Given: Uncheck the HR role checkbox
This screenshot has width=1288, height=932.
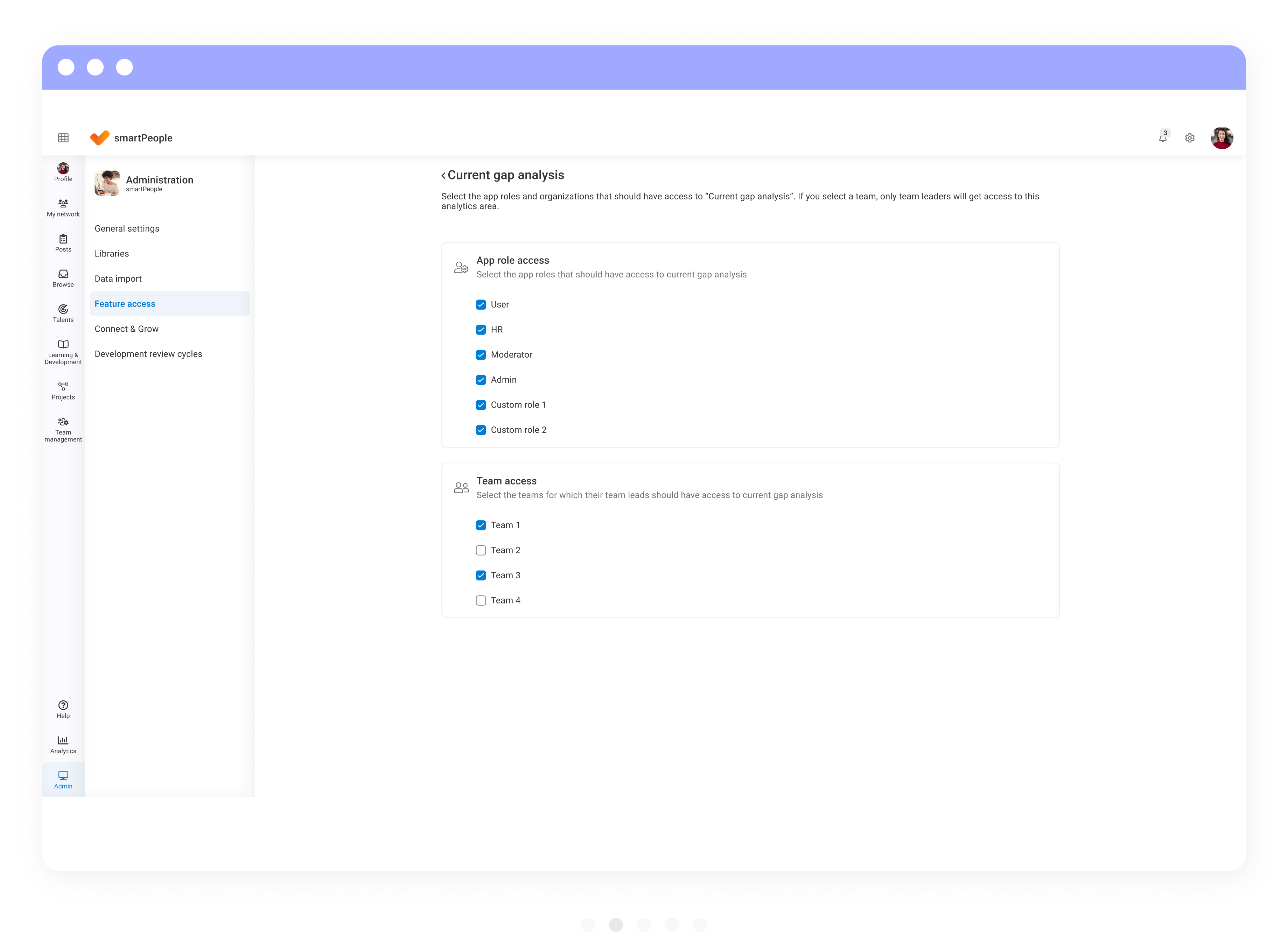Looking at the screenshot, I should click(481, 330).
